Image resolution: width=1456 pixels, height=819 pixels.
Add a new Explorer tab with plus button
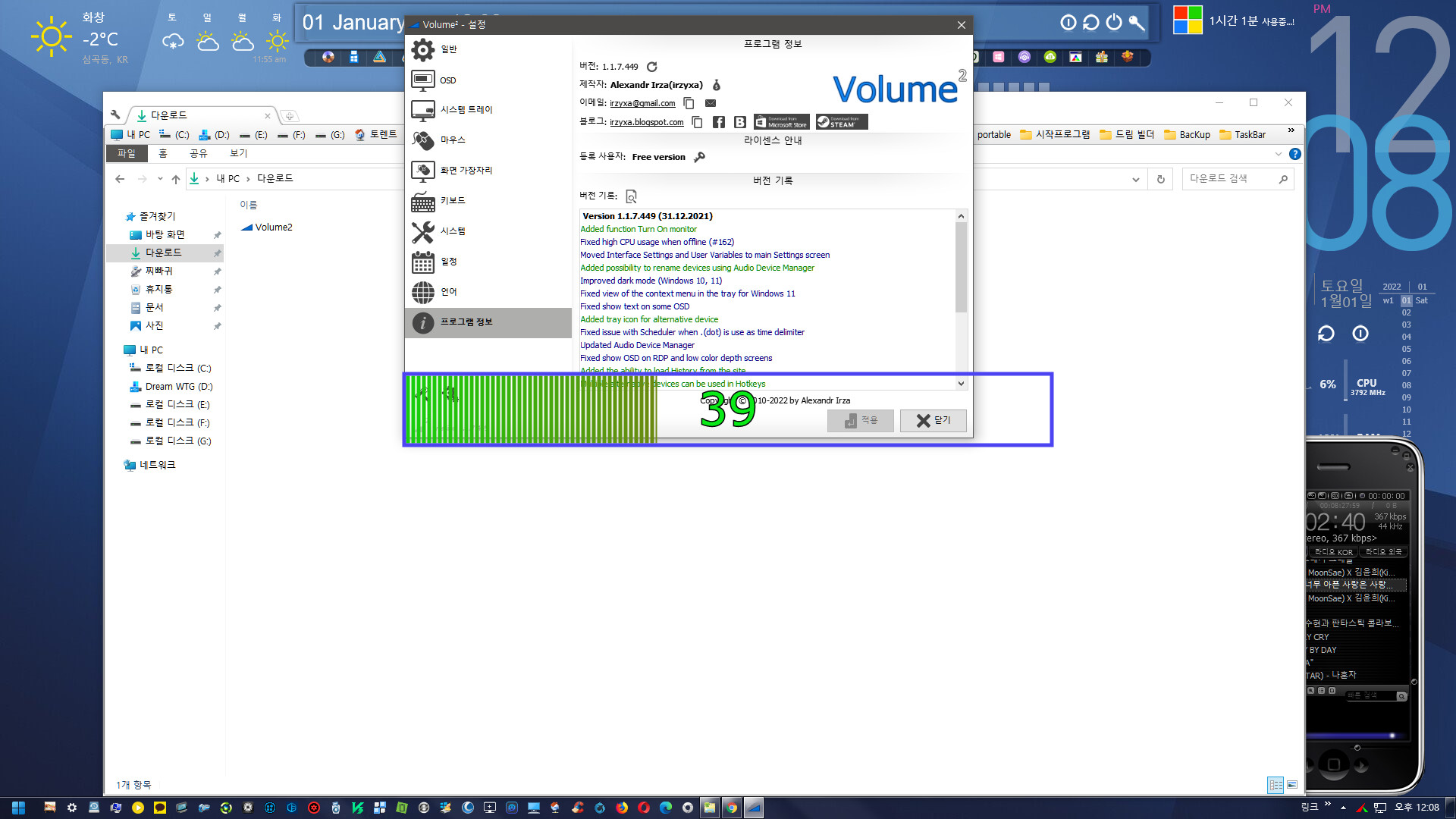[289, 116]
